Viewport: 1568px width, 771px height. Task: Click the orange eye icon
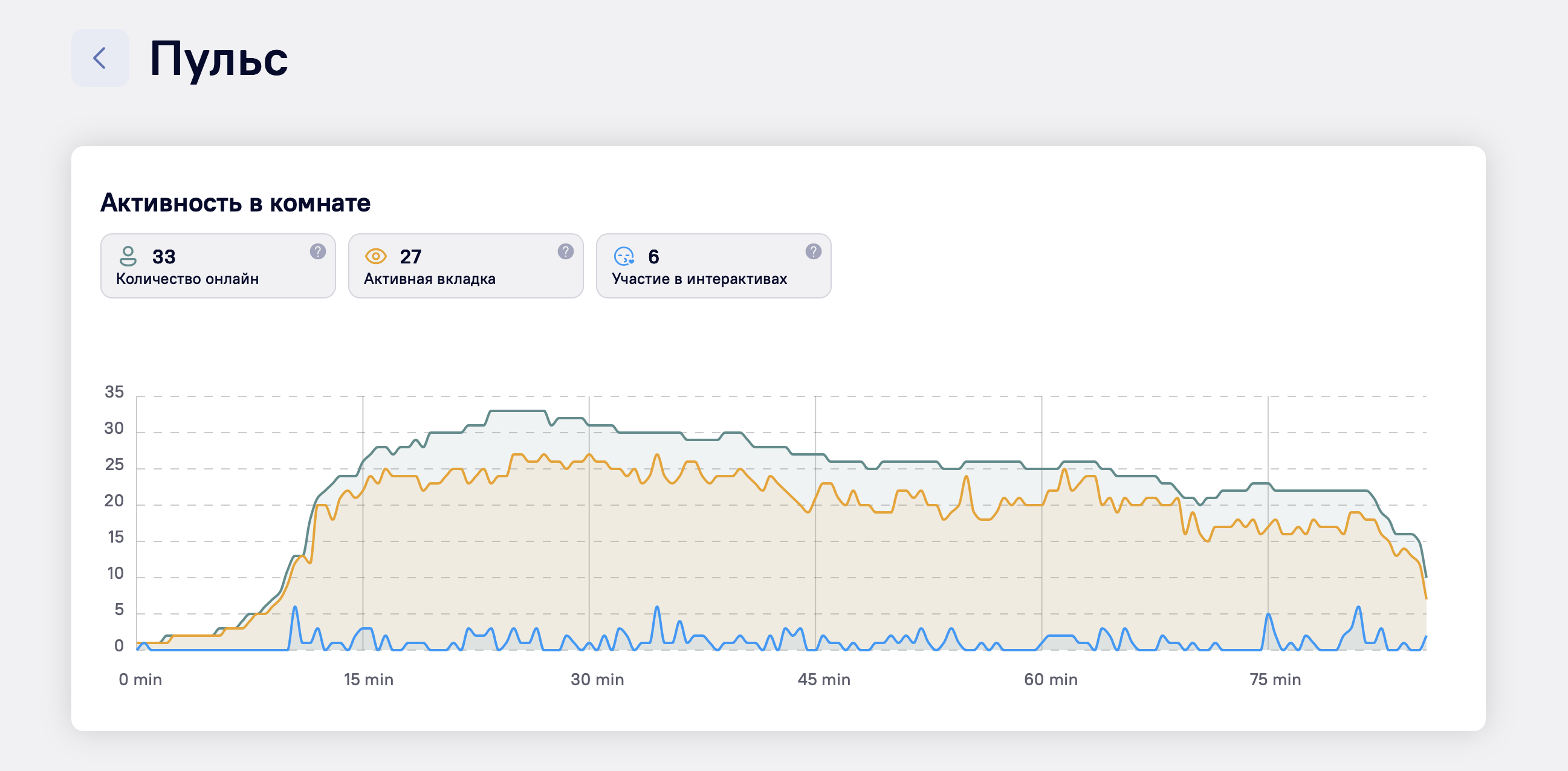coord(375,256)
